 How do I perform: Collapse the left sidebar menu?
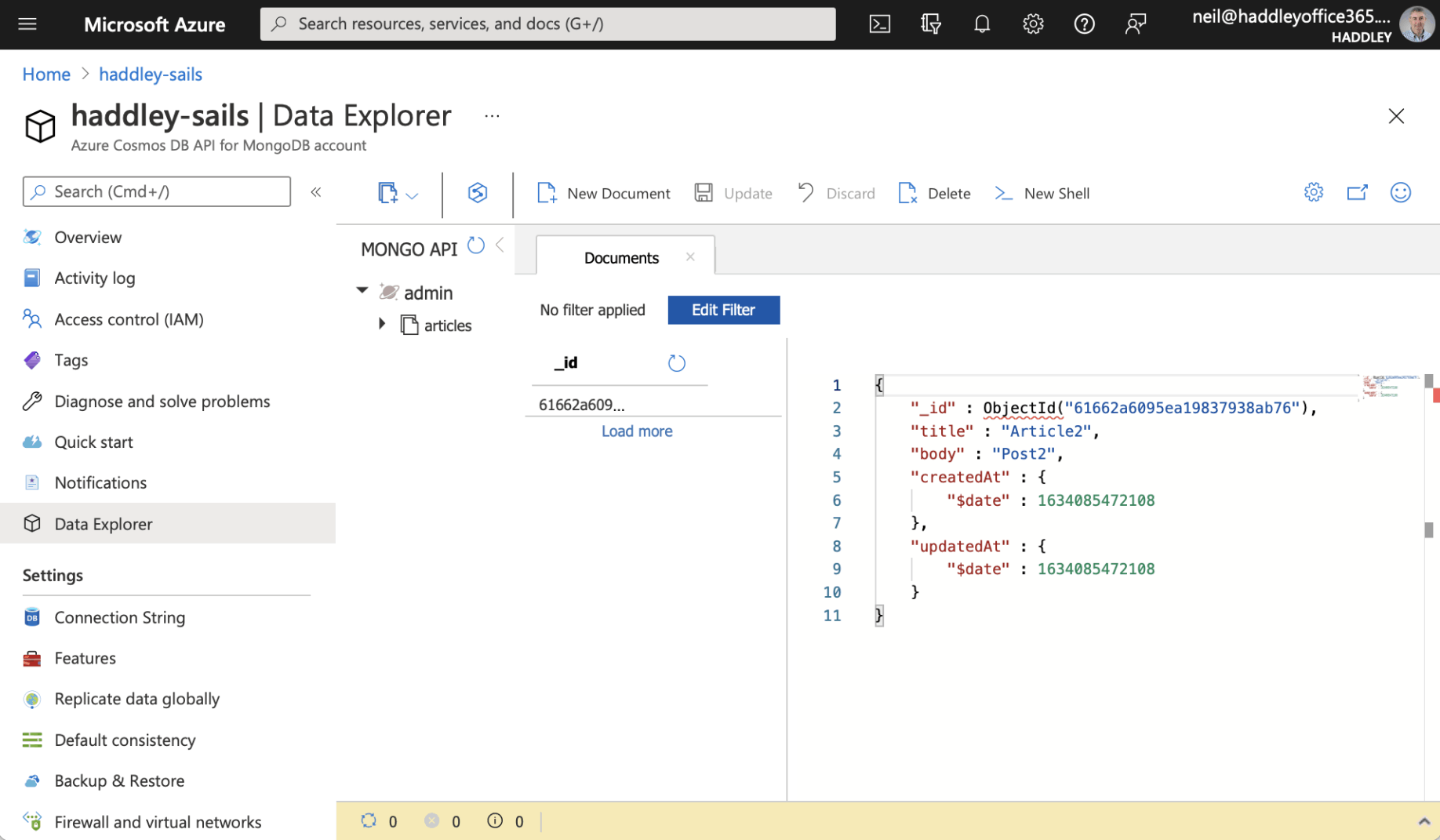click(x=316, y=192)
